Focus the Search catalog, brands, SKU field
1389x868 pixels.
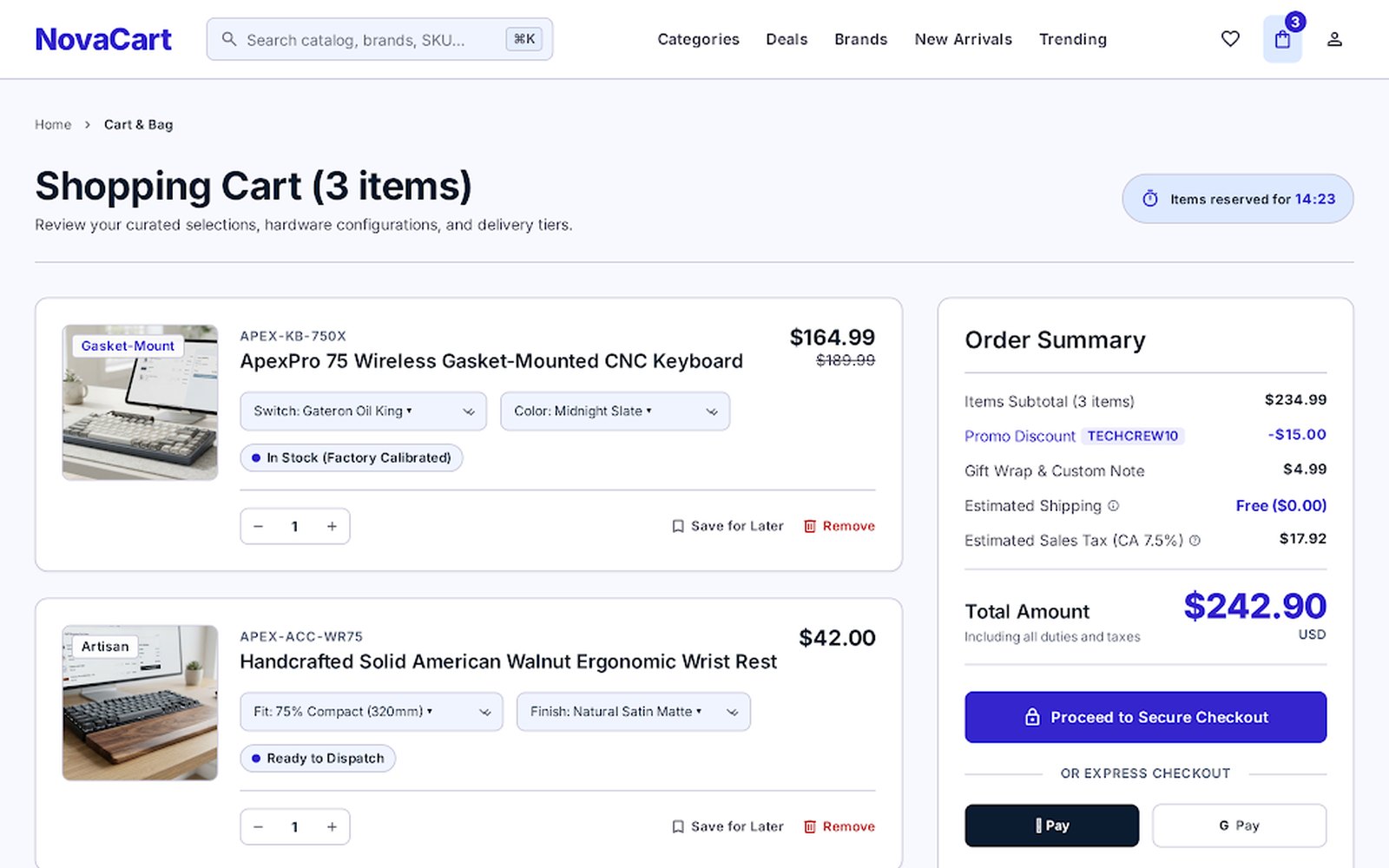tap(379, 39)
